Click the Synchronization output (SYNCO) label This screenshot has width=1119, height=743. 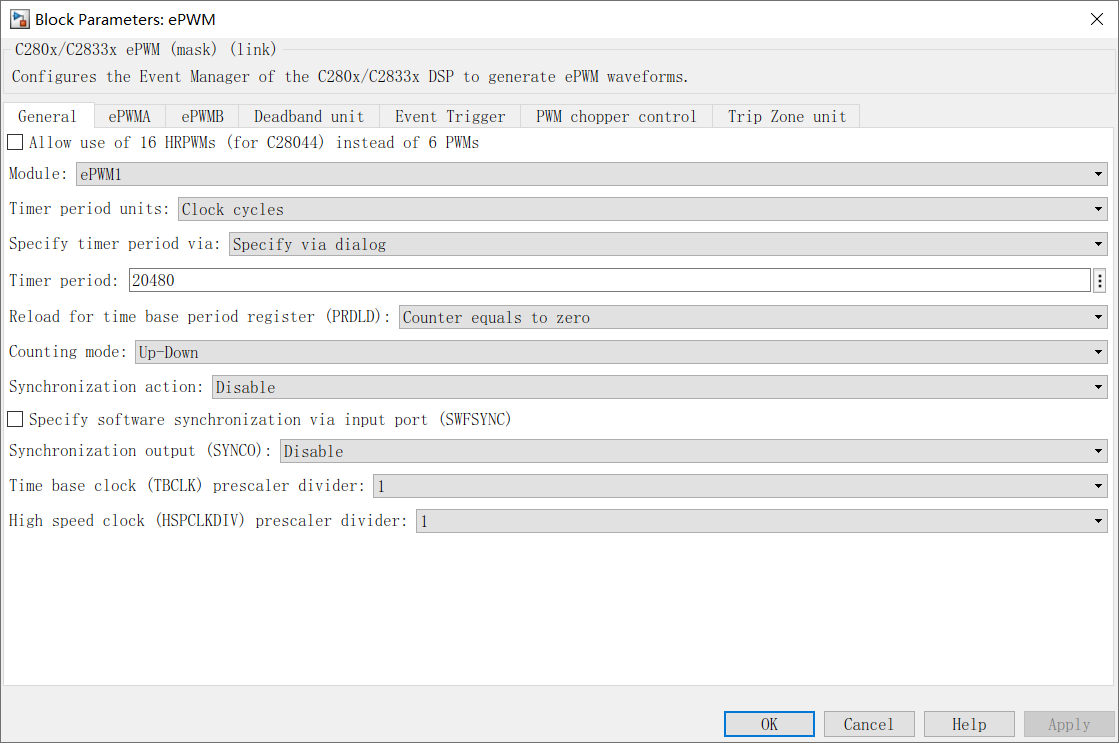point(140,450)
